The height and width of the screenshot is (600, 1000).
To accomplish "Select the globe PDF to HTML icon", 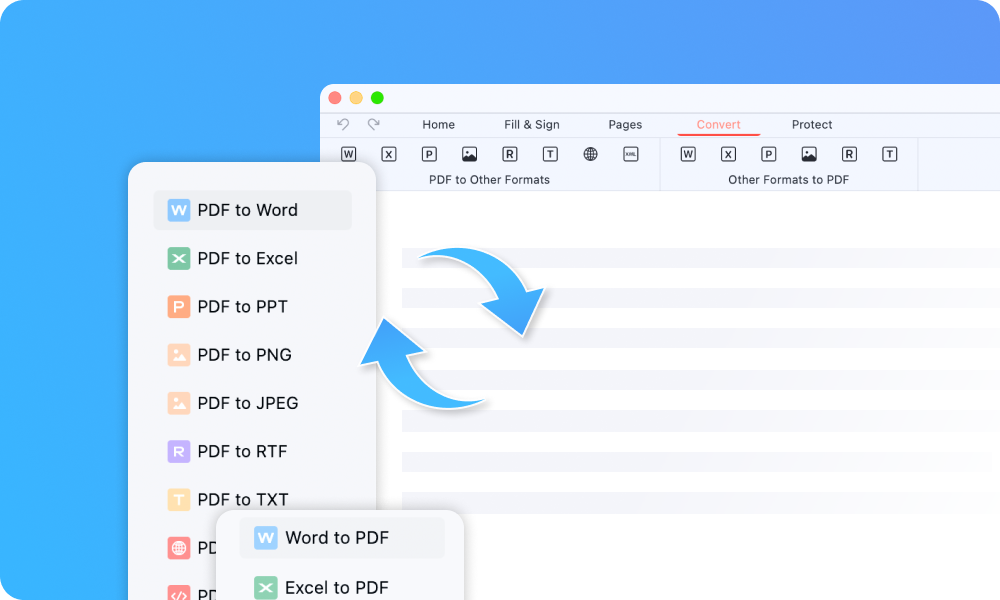I will (590, 154).
